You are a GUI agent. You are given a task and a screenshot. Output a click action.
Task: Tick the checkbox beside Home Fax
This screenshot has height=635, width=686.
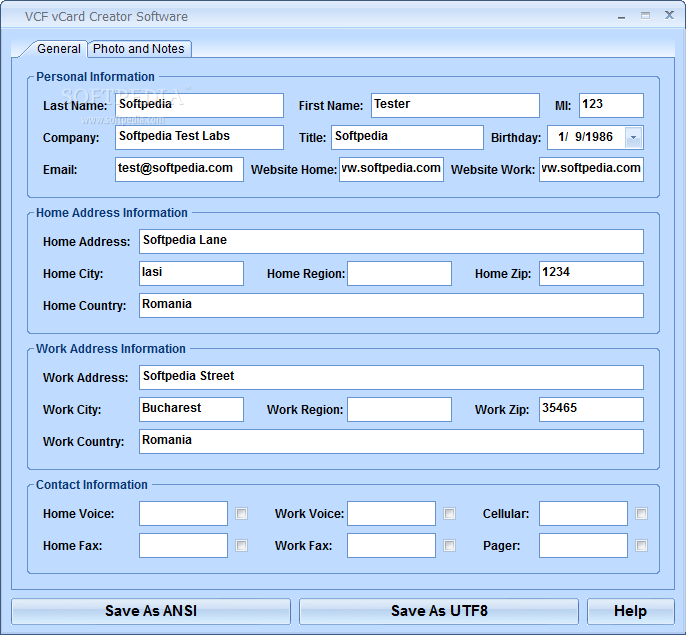pos(242,545)
